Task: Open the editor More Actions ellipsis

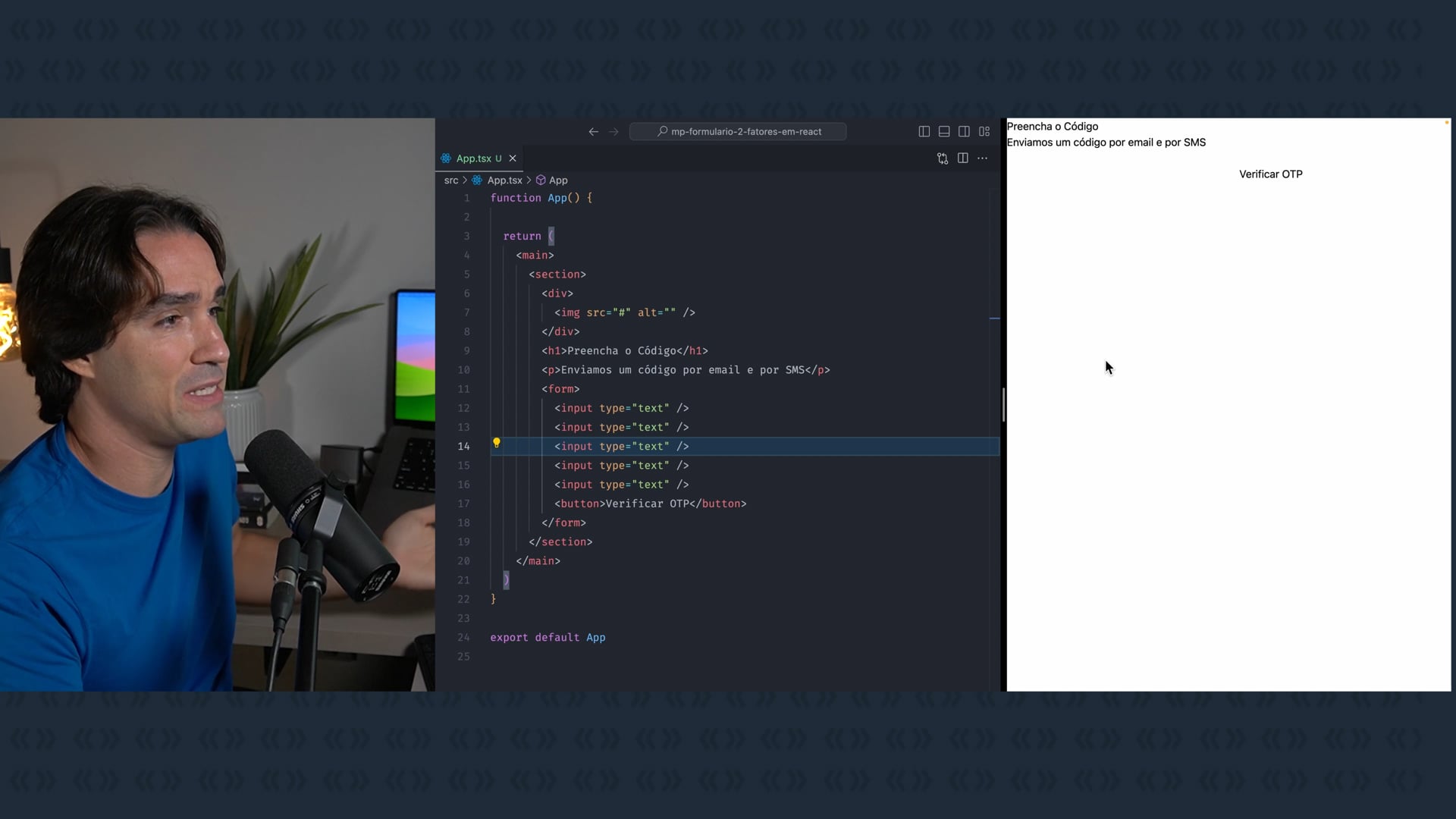Action: (983, 158)
